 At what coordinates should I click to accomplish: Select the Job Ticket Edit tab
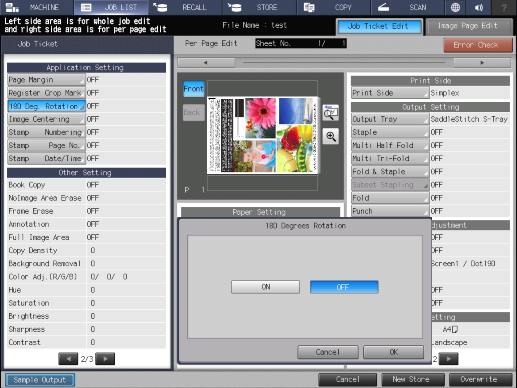point(379,27)
